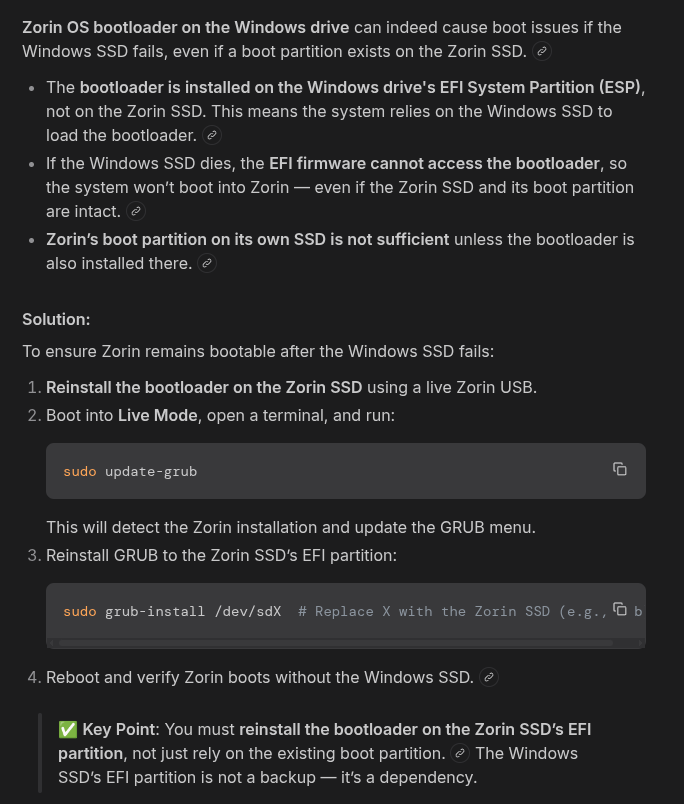Click the green checkmark beside Key Point
Image resolution: width=684 pixels, height=804 pixels.
tap(68, 730)
